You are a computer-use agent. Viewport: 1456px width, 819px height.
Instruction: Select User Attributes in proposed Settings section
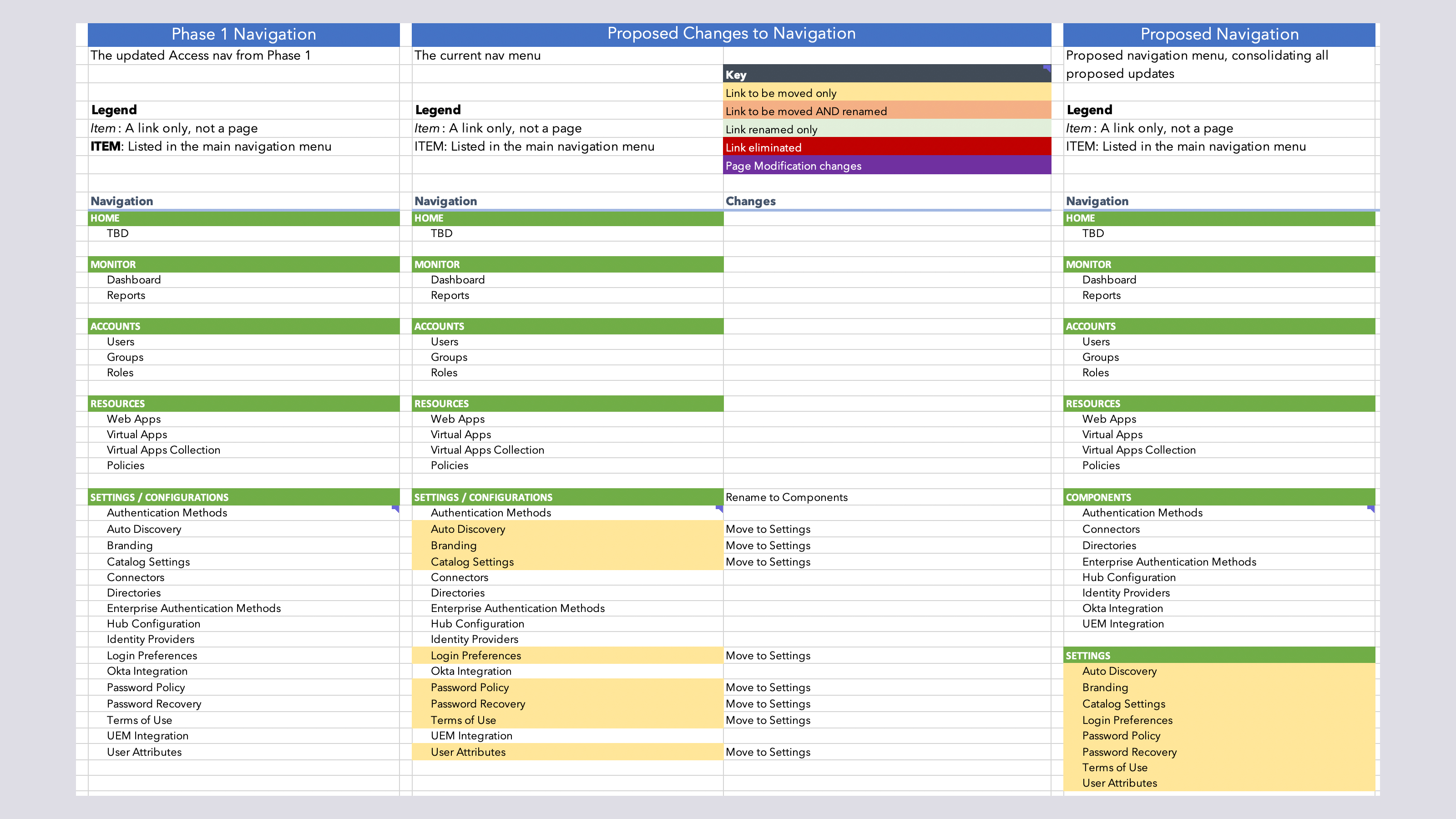[1119, 783]
